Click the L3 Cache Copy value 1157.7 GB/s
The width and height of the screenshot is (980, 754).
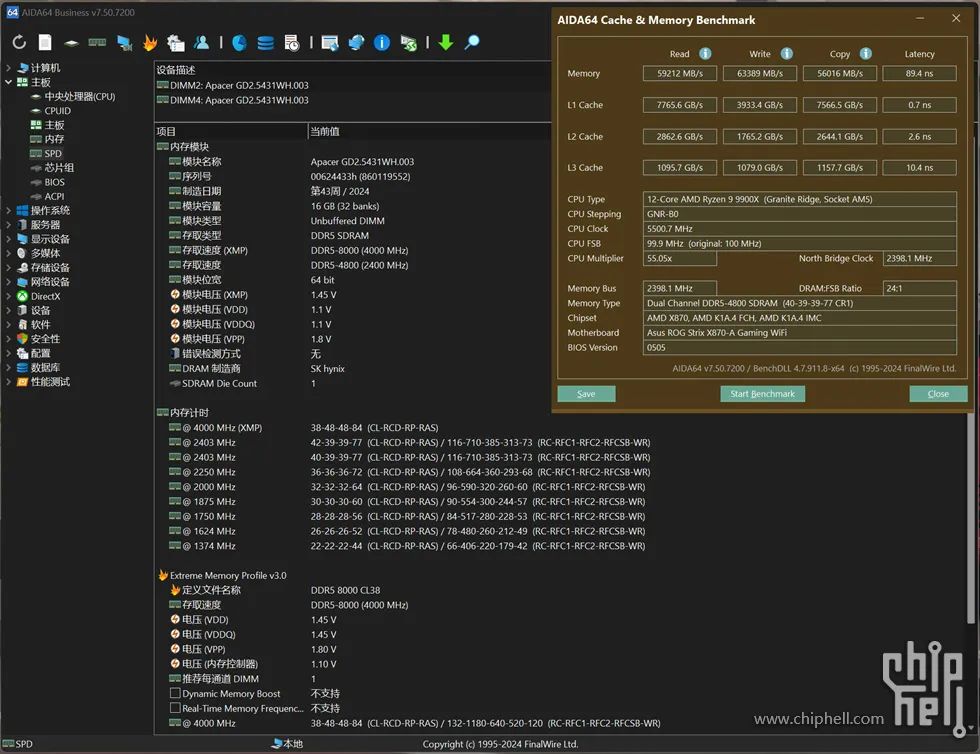(839, 168)
